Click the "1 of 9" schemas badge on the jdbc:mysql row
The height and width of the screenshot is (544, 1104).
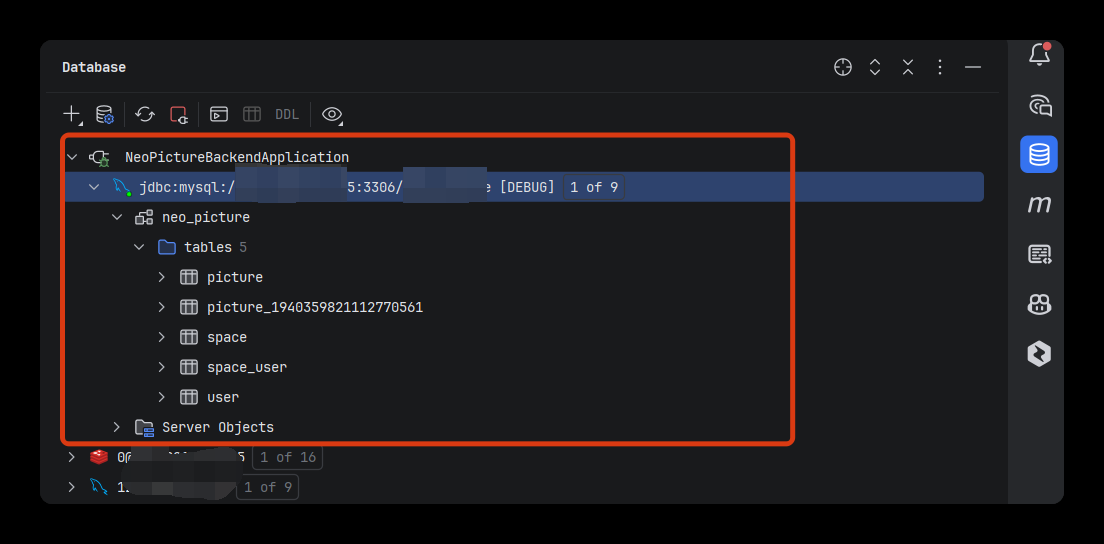594,187
